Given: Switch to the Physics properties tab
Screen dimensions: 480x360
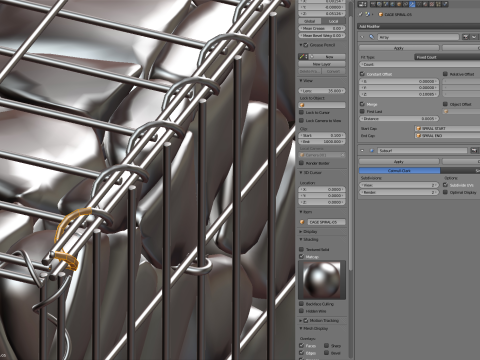Looking at the screenshot, I should (445, 4).
